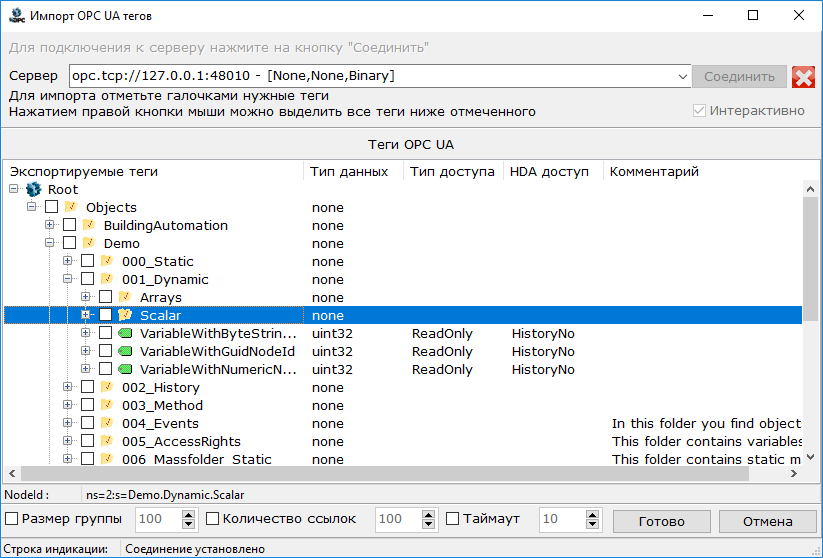Mark the Scalar checkbox

(105, 314)
